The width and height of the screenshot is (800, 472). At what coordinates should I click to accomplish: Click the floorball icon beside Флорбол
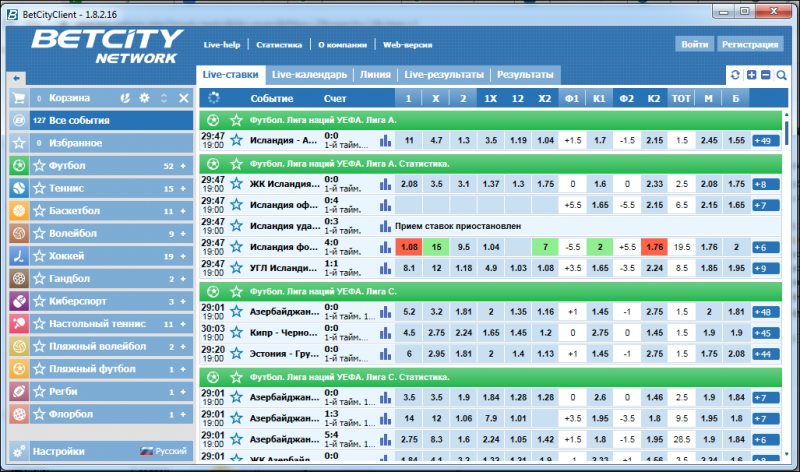(19, 414)
